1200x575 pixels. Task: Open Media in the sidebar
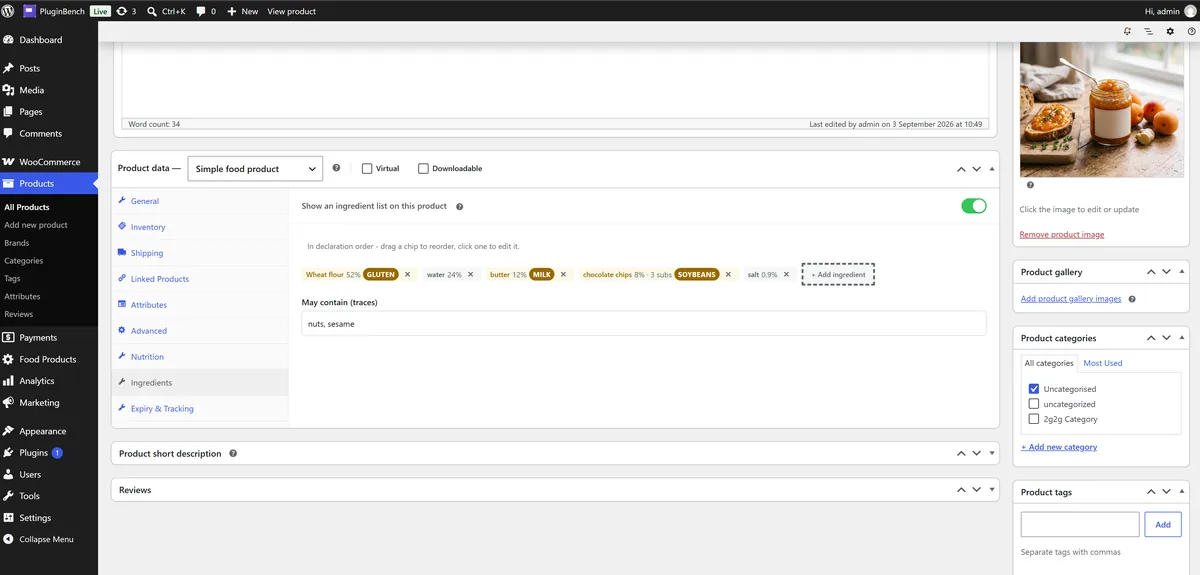tap(31, 90)
